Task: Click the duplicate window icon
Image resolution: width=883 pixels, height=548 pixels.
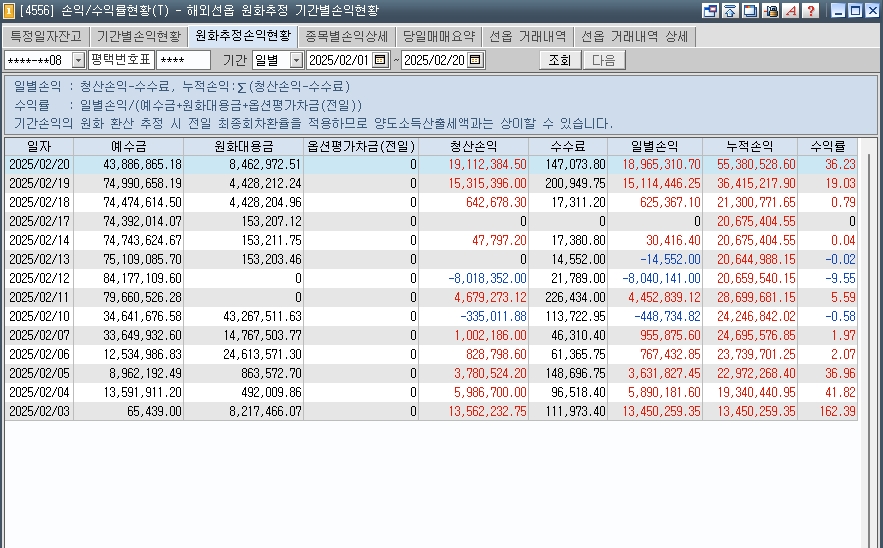Action: pyautogui.click(x=751, y=10)
